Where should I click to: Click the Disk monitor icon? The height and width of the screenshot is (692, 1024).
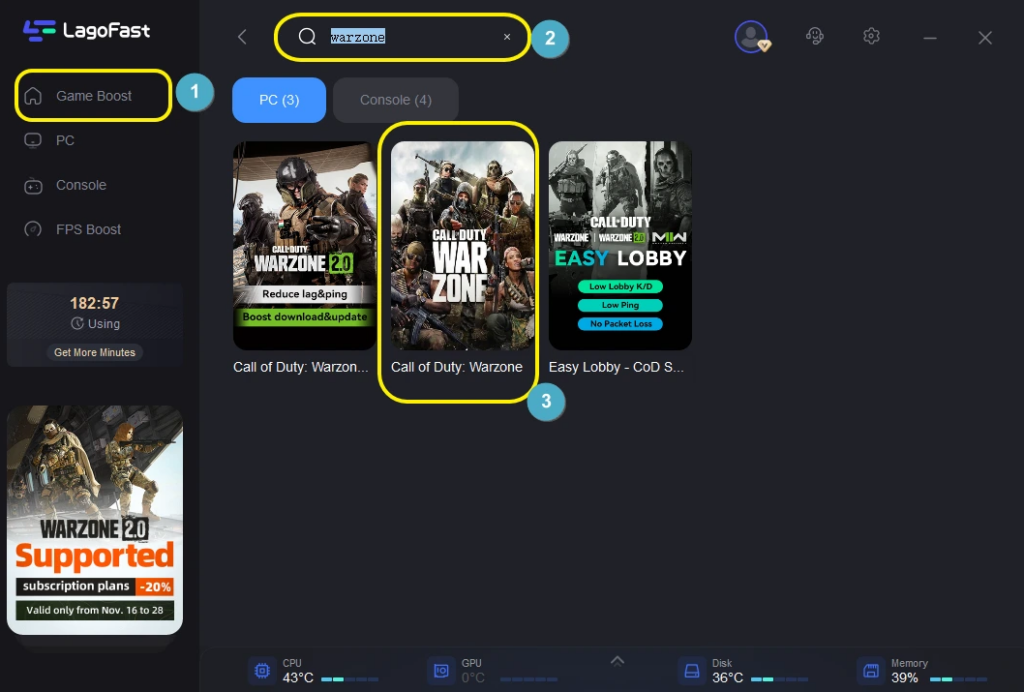tap(692, 670)
